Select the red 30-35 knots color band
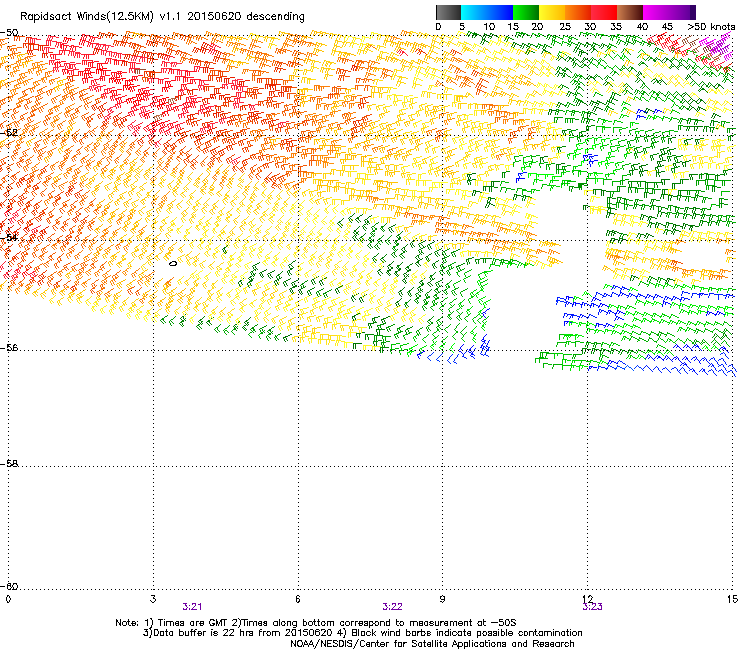740x650 pixels. coord(604,12)
